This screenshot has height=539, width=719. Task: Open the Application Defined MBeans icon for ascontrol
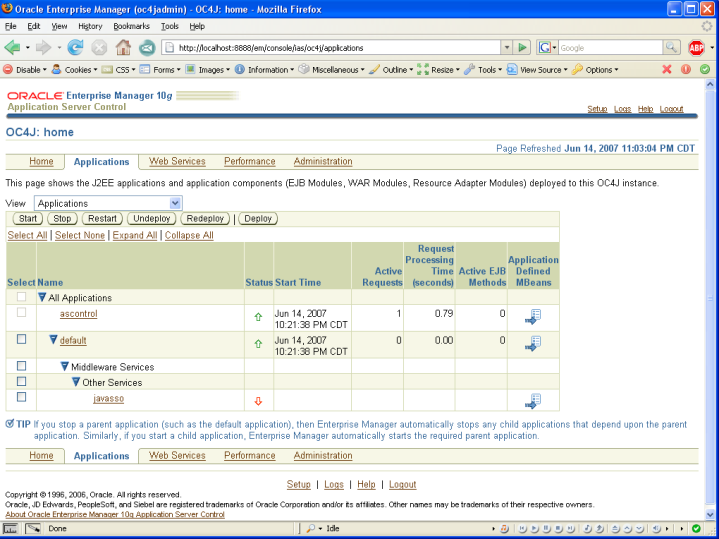pyautogui.click(x=533, y=317)
